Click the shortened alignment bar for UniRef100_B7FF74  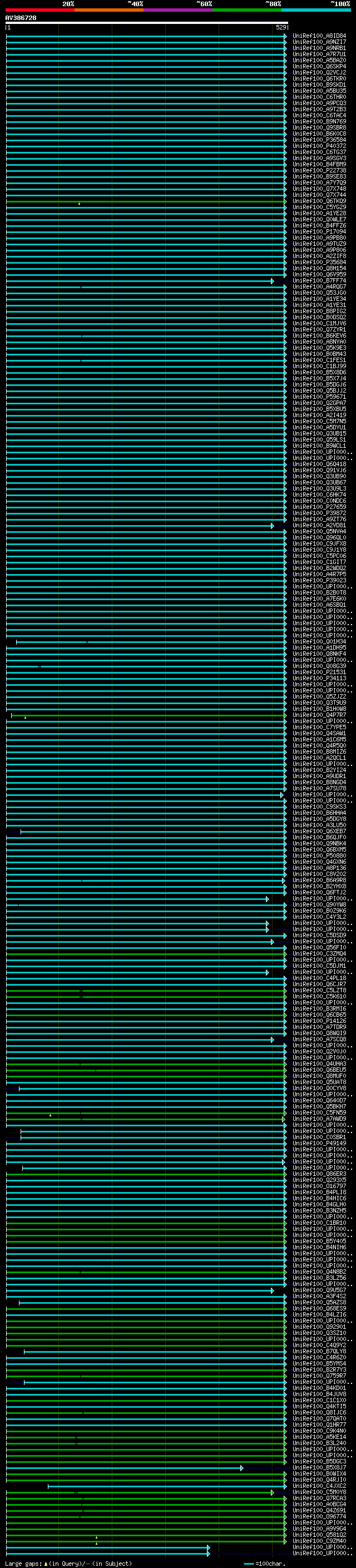140,280
